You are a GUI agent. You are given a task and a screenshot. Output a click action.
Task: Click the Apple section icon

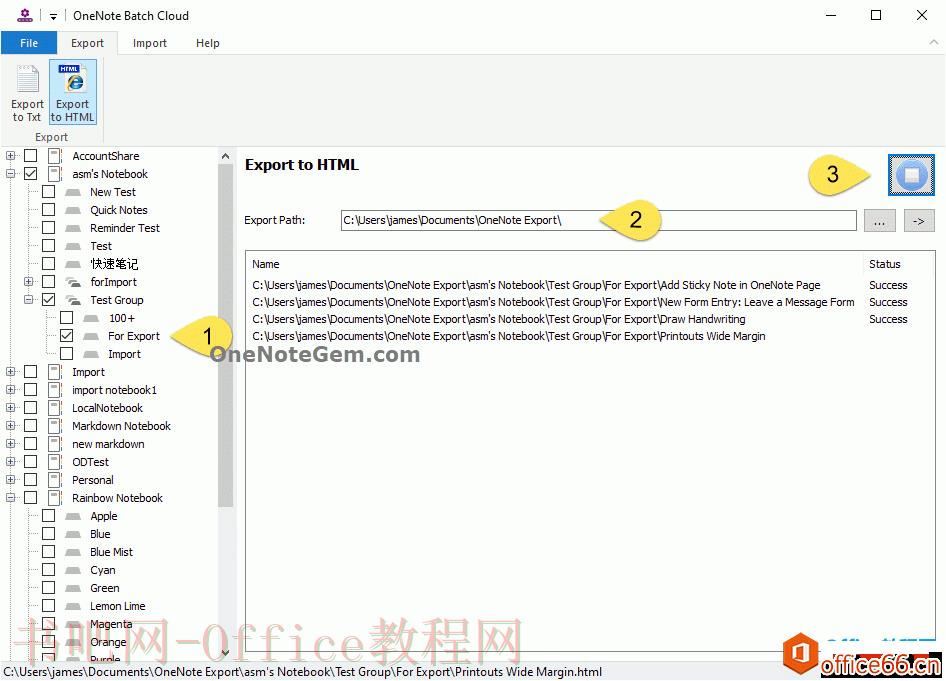pyautogui.click(x=73, y=516)
